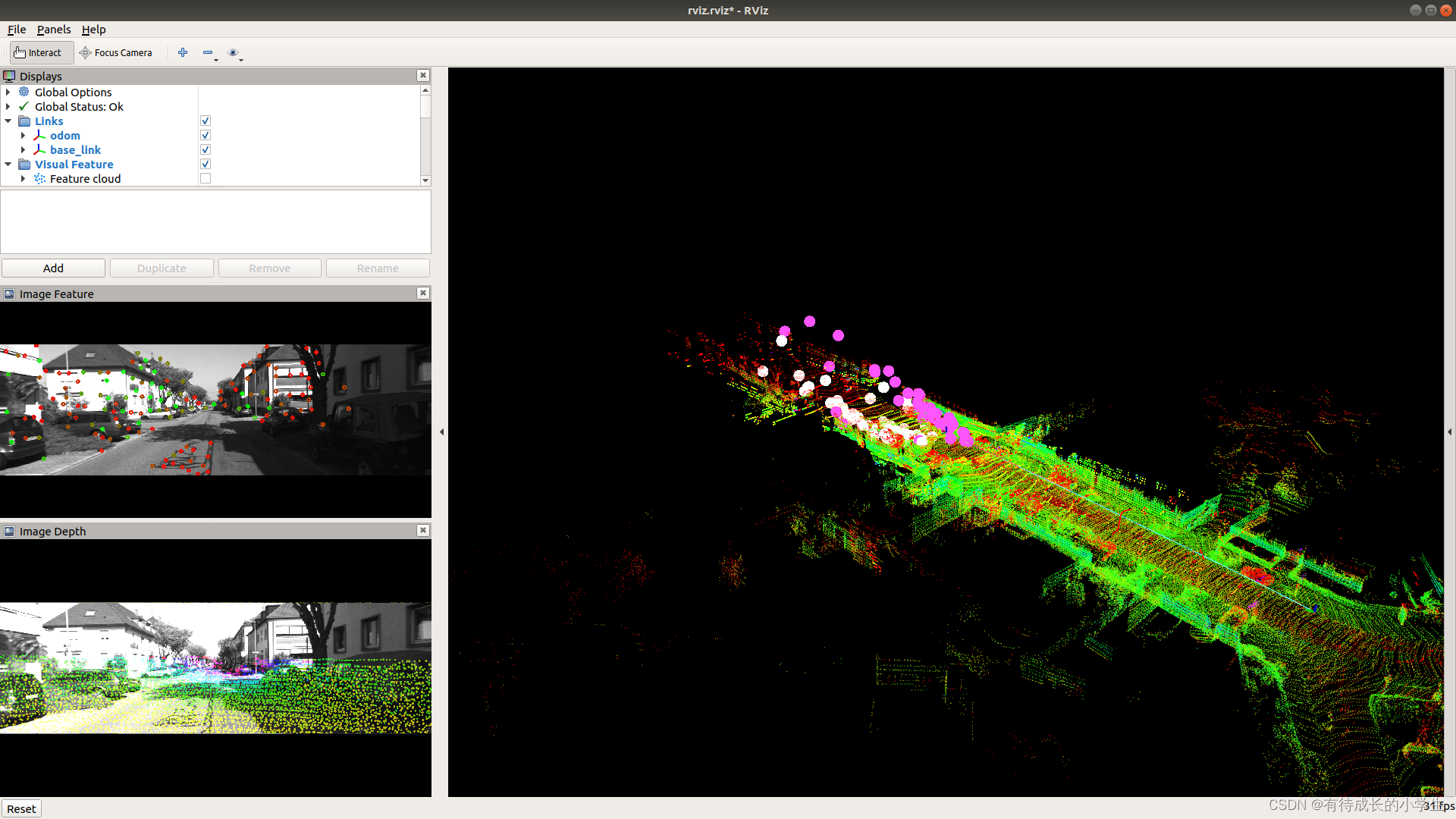The height and width of the screenshot is (819, 1456).
Task: Click the plus add-tool icon
Action: 183,52
